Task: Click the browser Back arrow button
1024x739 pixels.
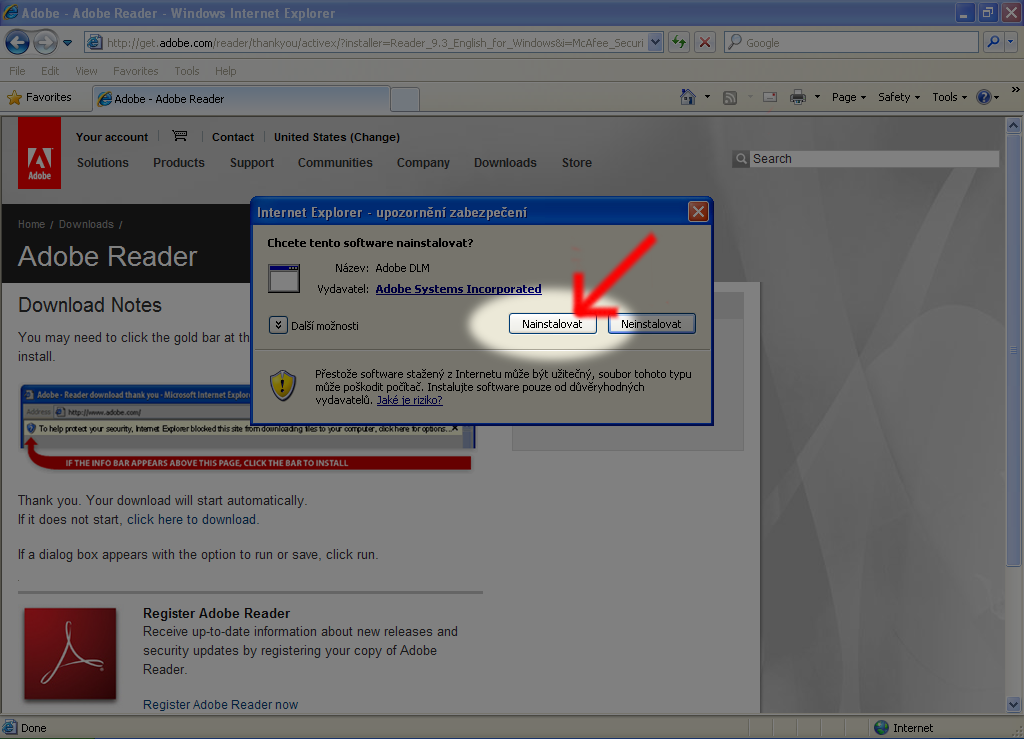Action: 18,43
